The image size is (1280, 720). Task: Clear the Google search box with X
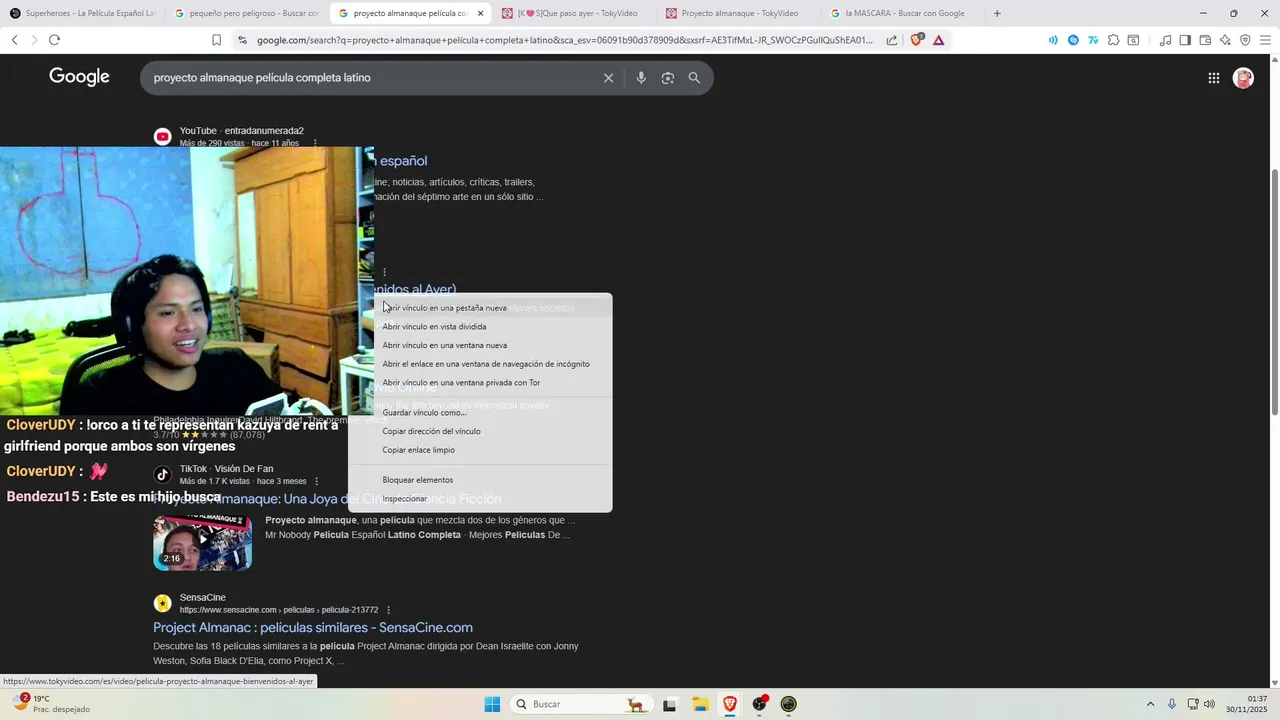[608, 78]
